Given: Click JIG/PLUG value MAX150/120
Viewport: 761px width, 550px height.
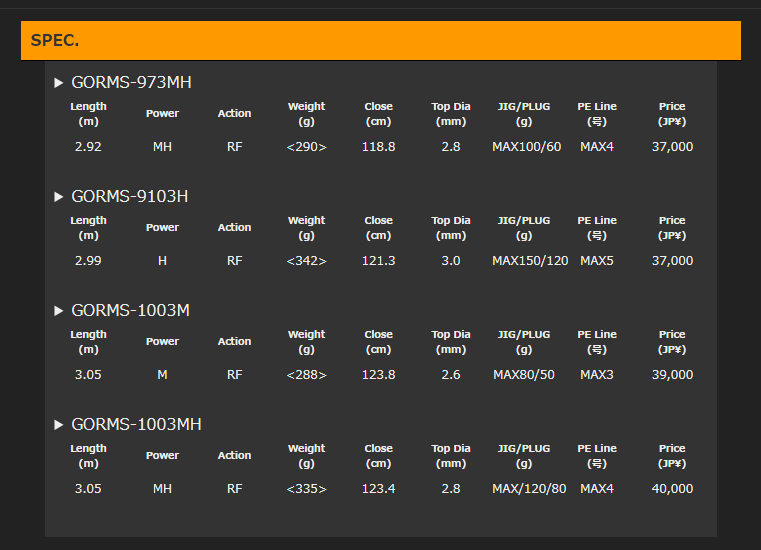Looking at the screenshot, I should [530, 261].
